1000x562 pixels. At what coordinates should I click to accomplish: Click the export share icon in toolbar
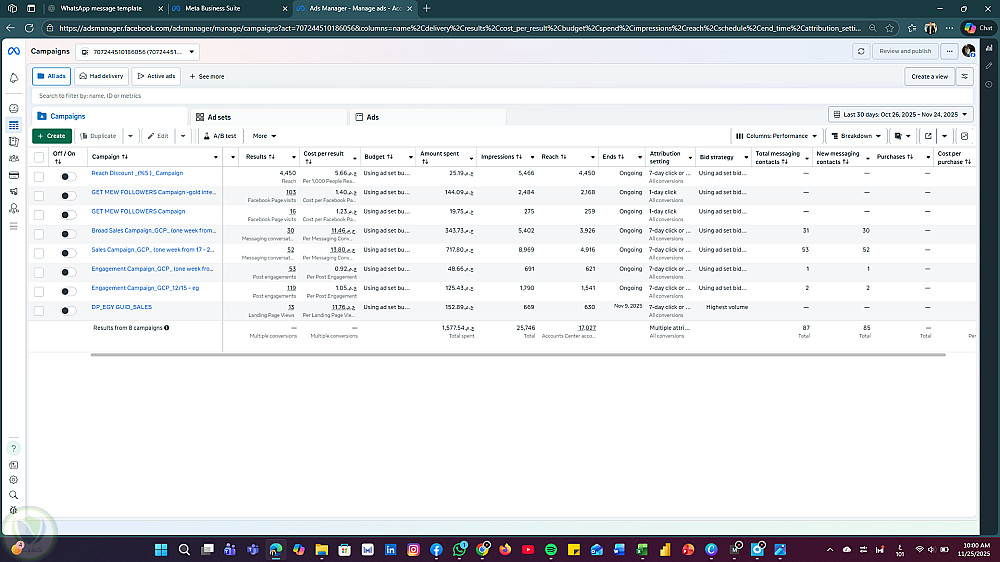coord(929,136)
